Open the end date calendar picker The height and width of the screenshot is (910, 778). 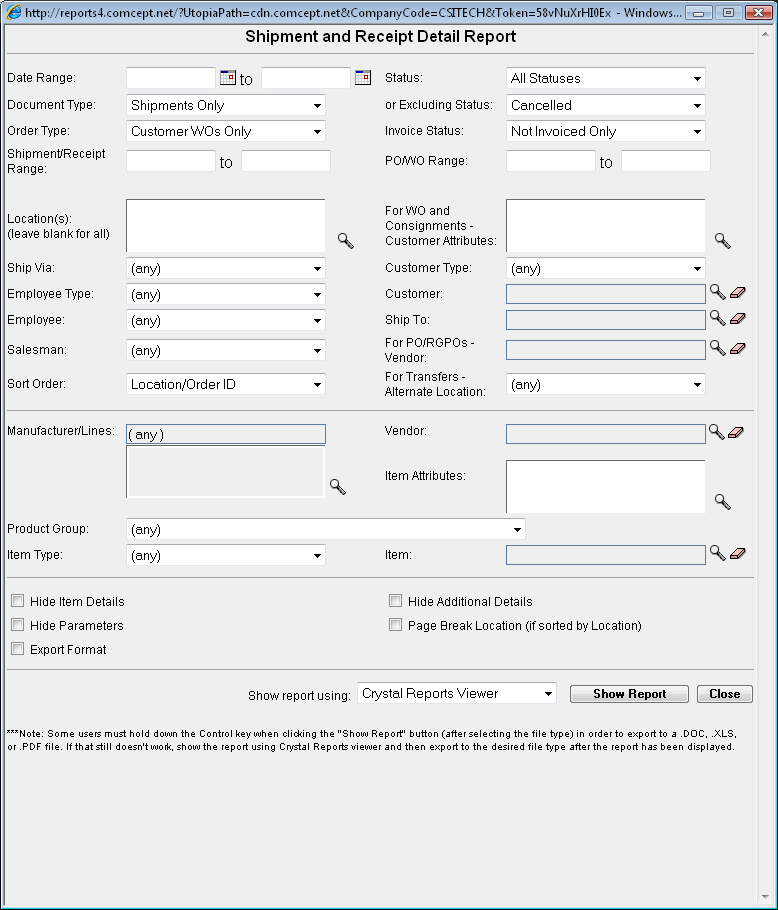point(362,78)
